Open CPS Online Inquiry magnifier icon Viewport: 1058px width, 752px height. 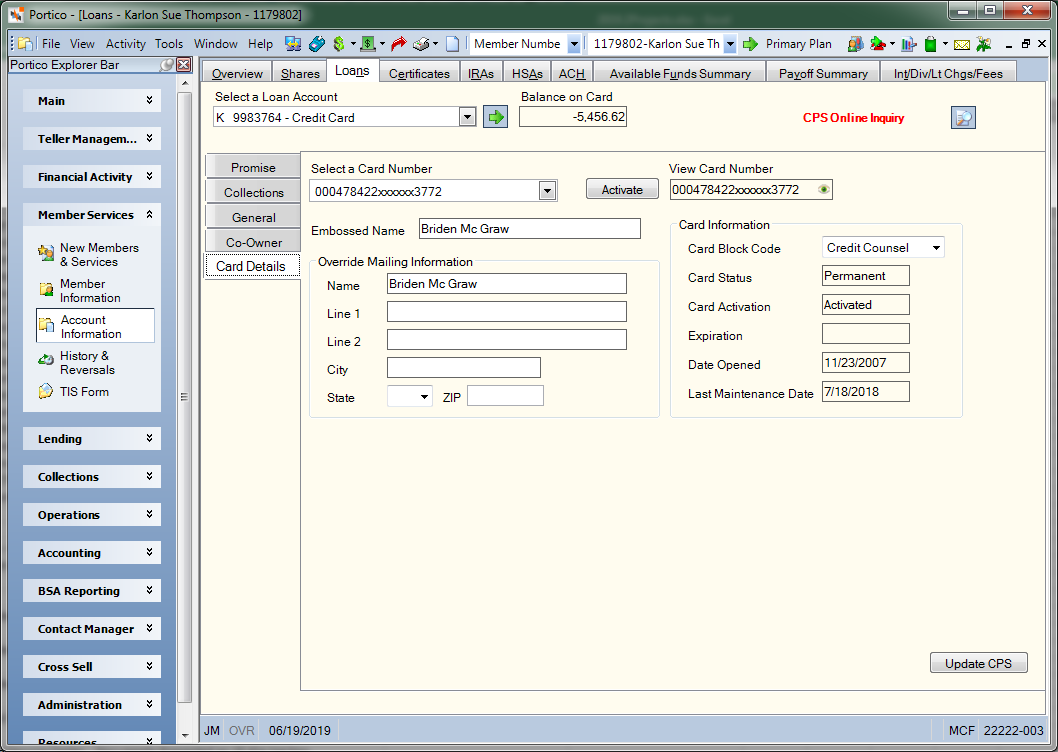coord(963,117)
